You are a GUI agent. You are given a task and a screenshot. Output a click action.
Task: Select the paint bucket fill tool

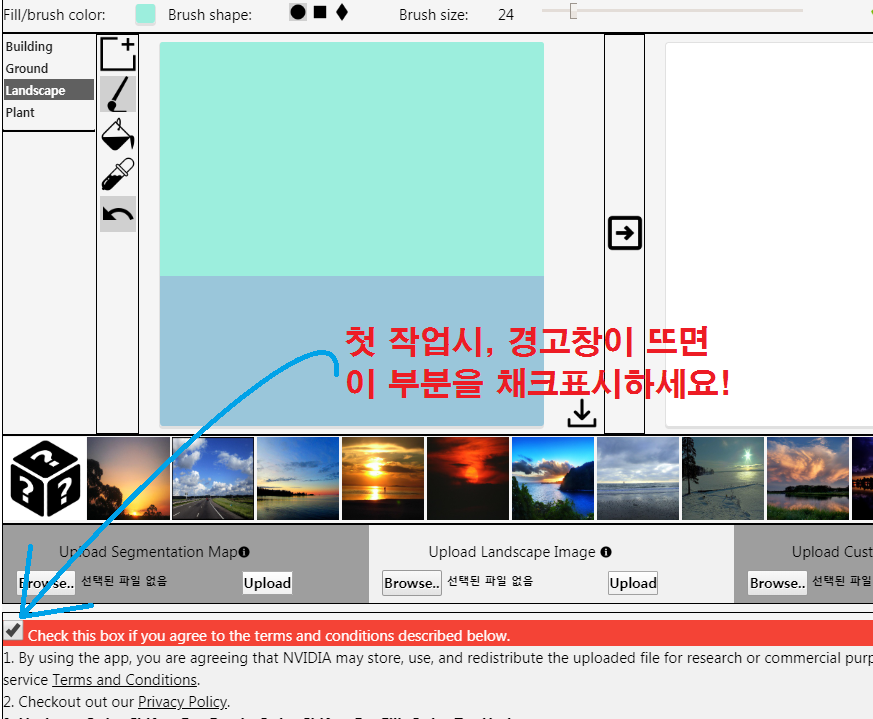pos(118,134)
